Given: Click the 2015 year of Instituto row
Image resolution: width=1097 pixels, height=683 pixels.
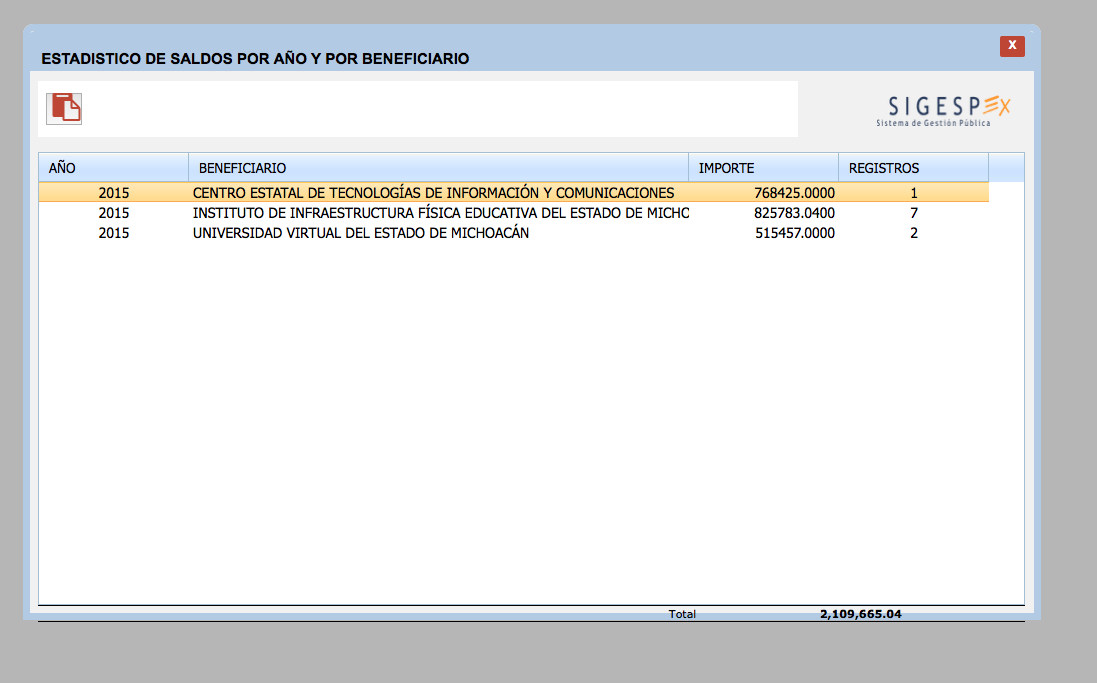Looking at the screenshot, I should 113,213.
